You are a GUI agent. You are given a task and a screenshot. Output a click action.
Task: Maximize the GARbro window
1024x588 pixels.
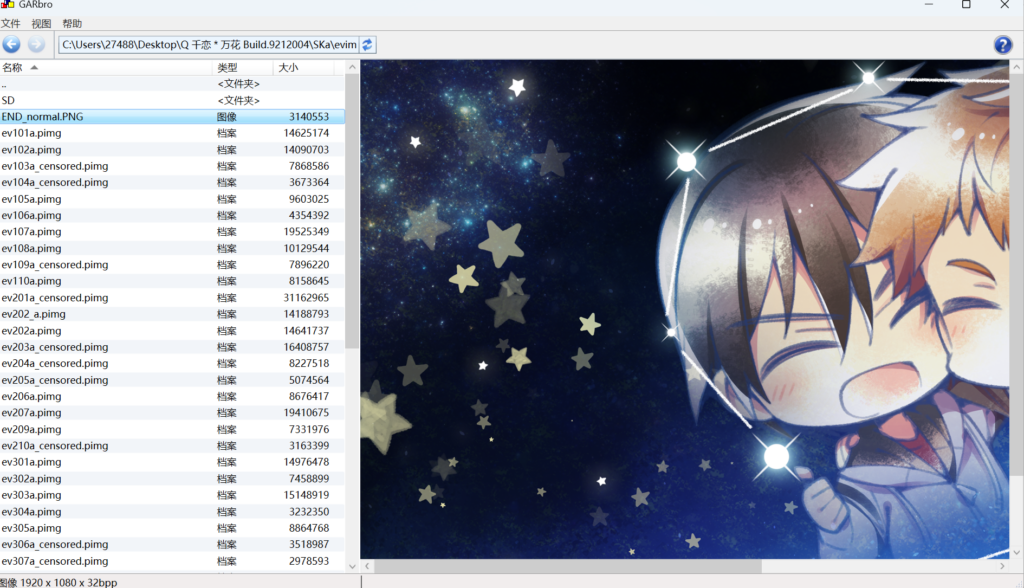point(966,5)
